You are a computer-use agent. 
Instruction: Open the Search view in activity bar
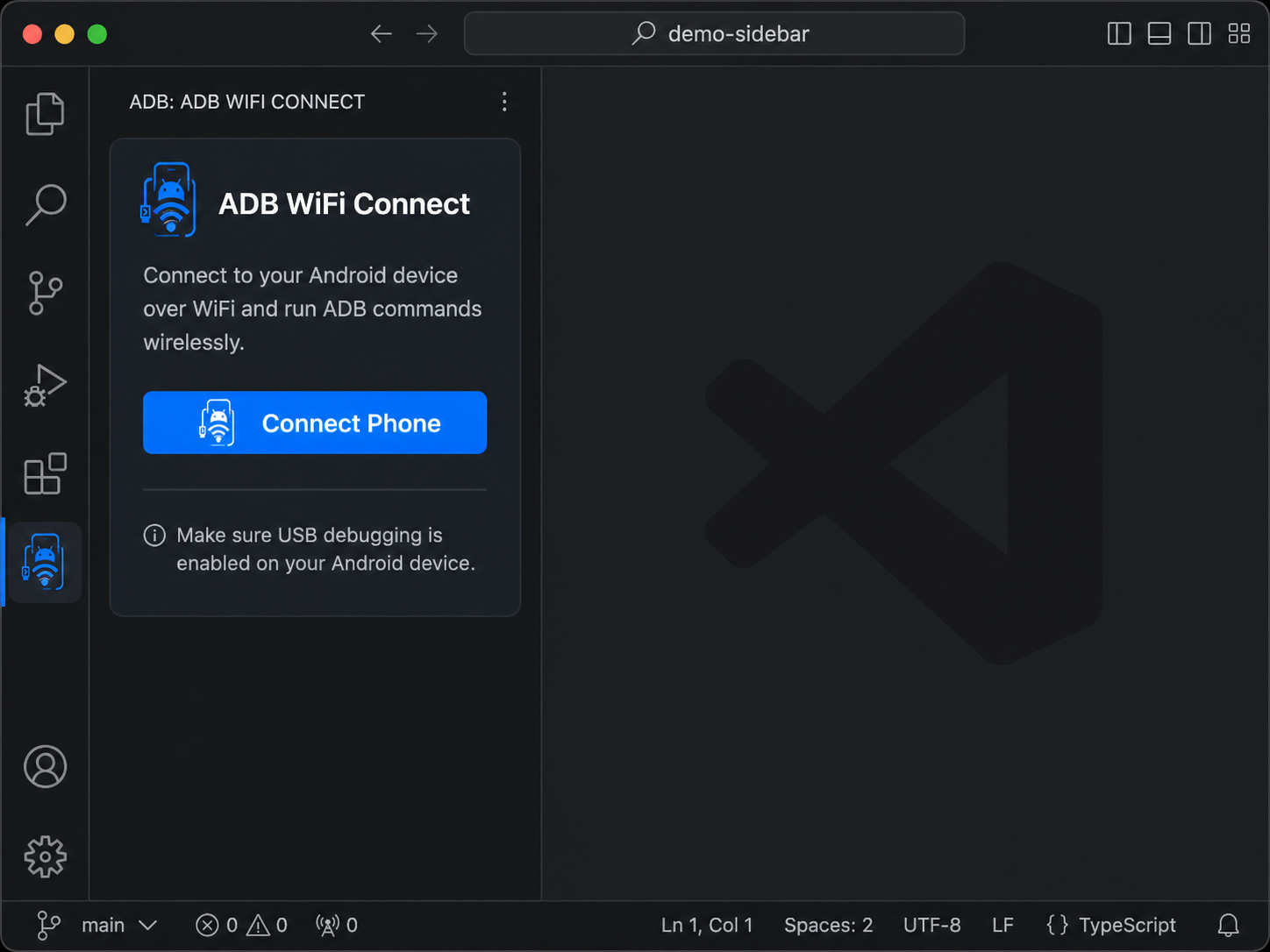pos(45,204)
